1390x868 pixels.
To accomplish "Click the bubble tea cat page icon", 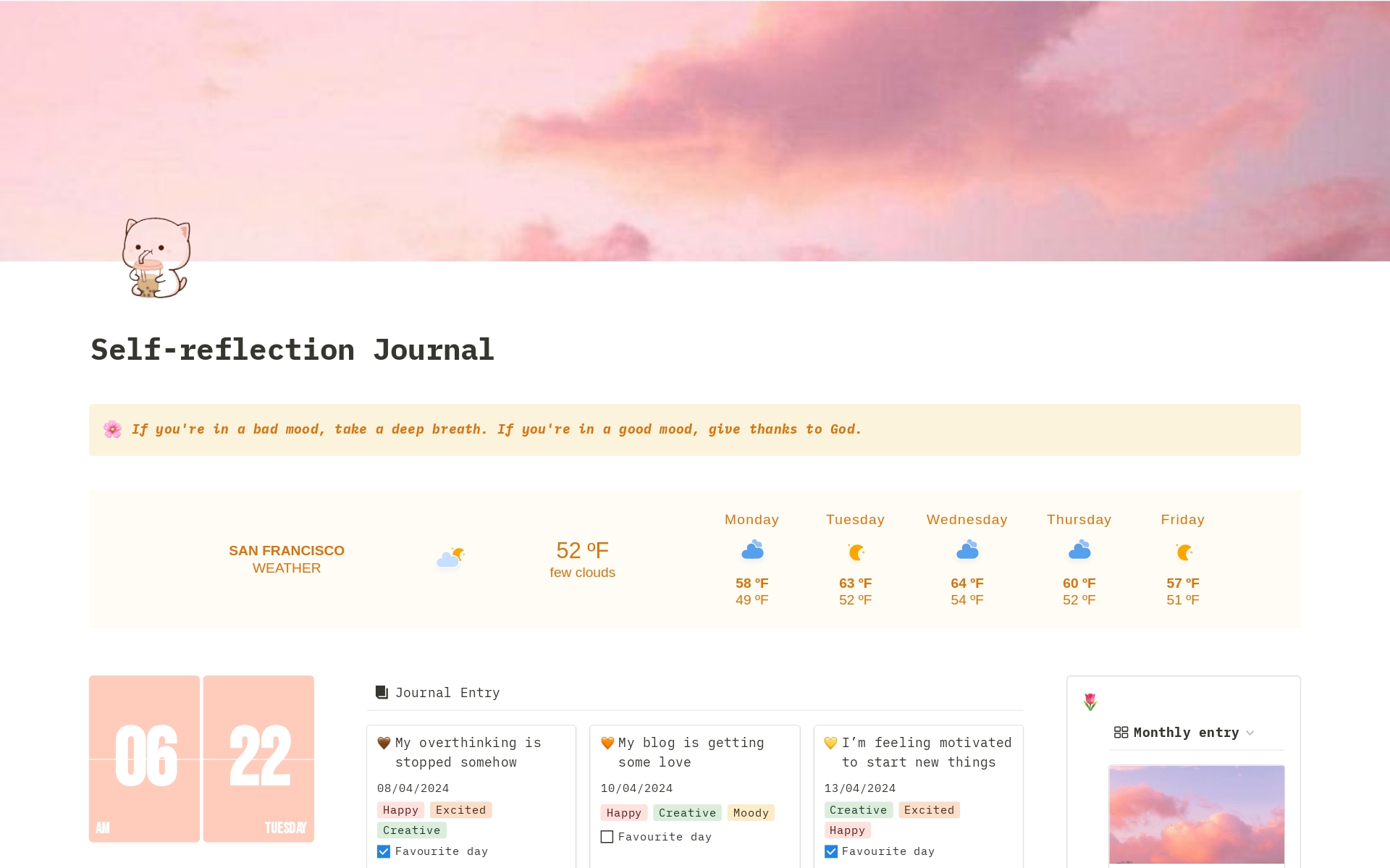I will point(156,258).
